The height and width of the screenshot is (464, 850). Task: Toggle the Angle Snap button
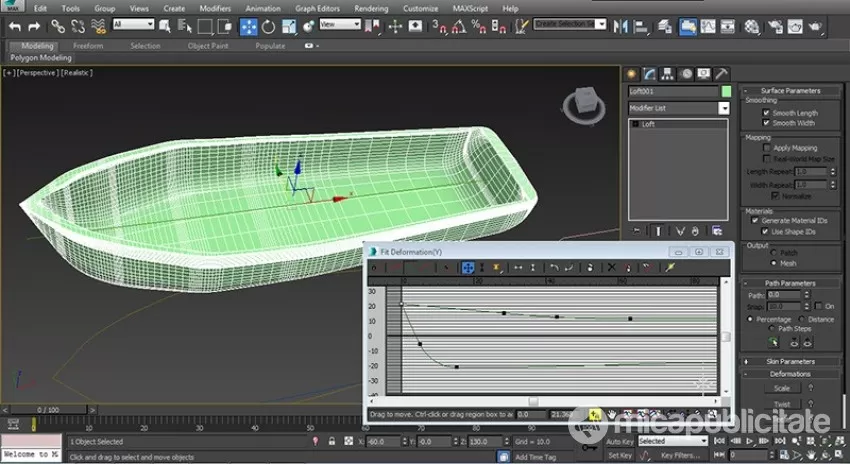(459, 26)
